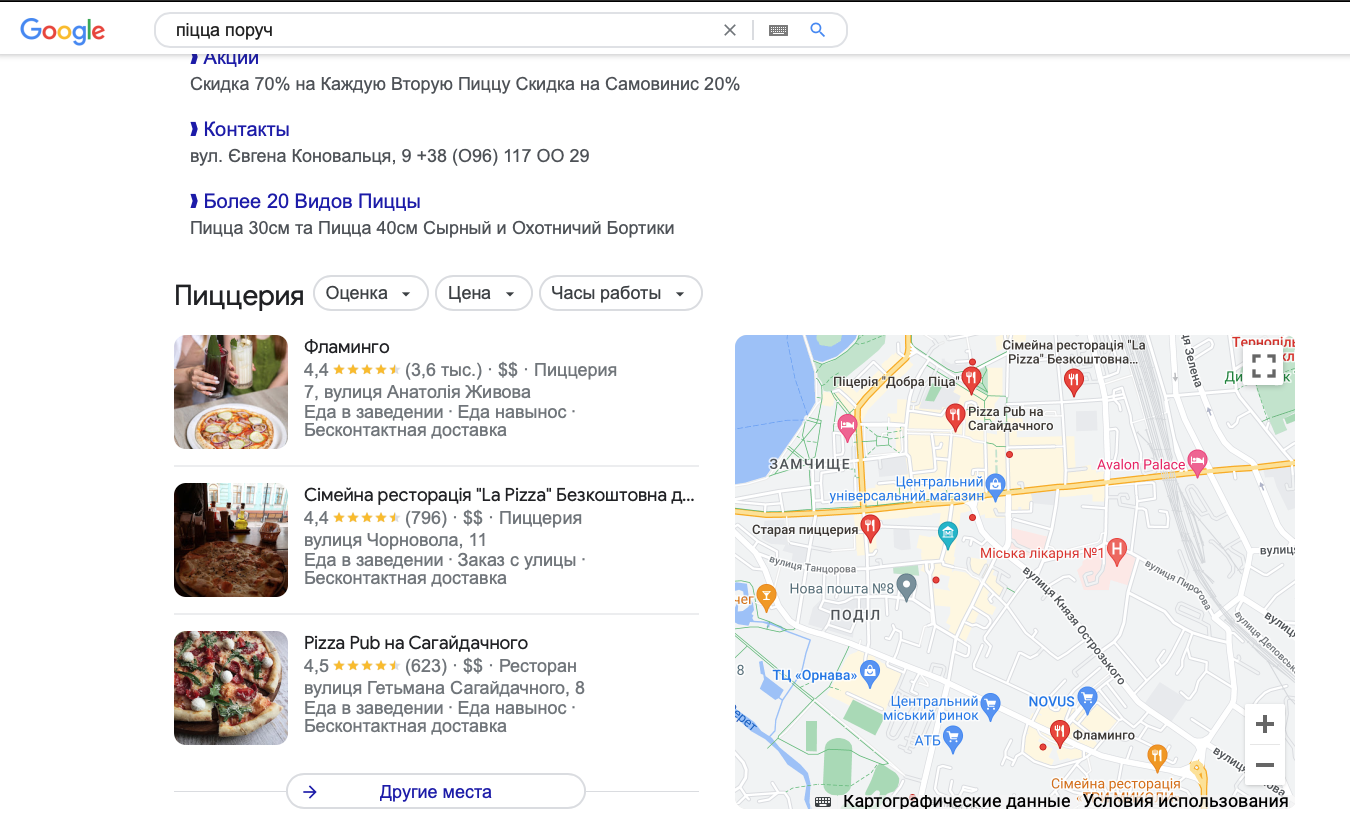Viewport: 1350px width, 830px height.
Task: Click the 4,5 rating of Pizza Pub
Action: click(316, 666)
